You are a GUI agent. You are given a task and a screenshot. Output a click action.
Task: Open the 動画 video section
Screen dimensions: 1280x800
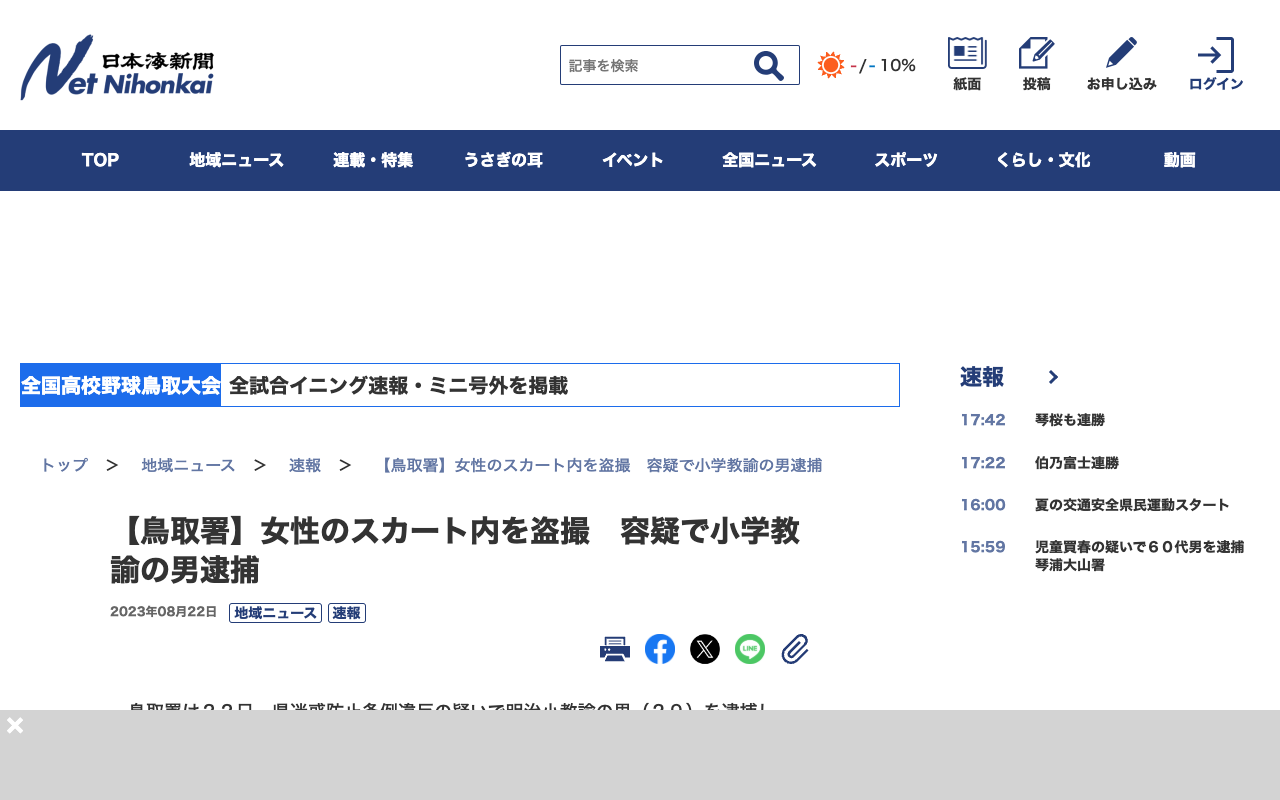tap(1180, 160)
